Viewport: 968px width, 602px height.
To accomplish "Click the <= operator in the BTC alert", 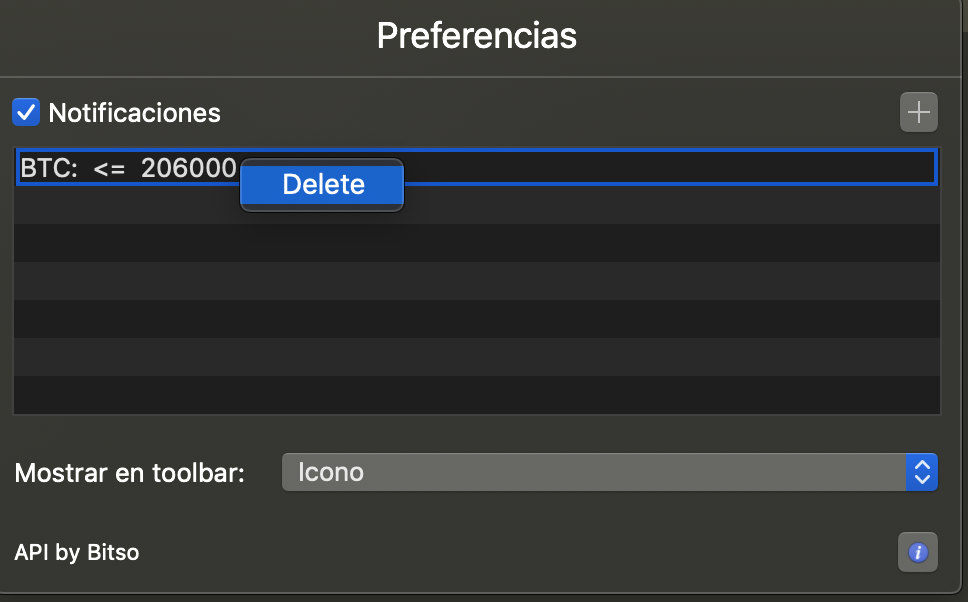I will 109,169.
